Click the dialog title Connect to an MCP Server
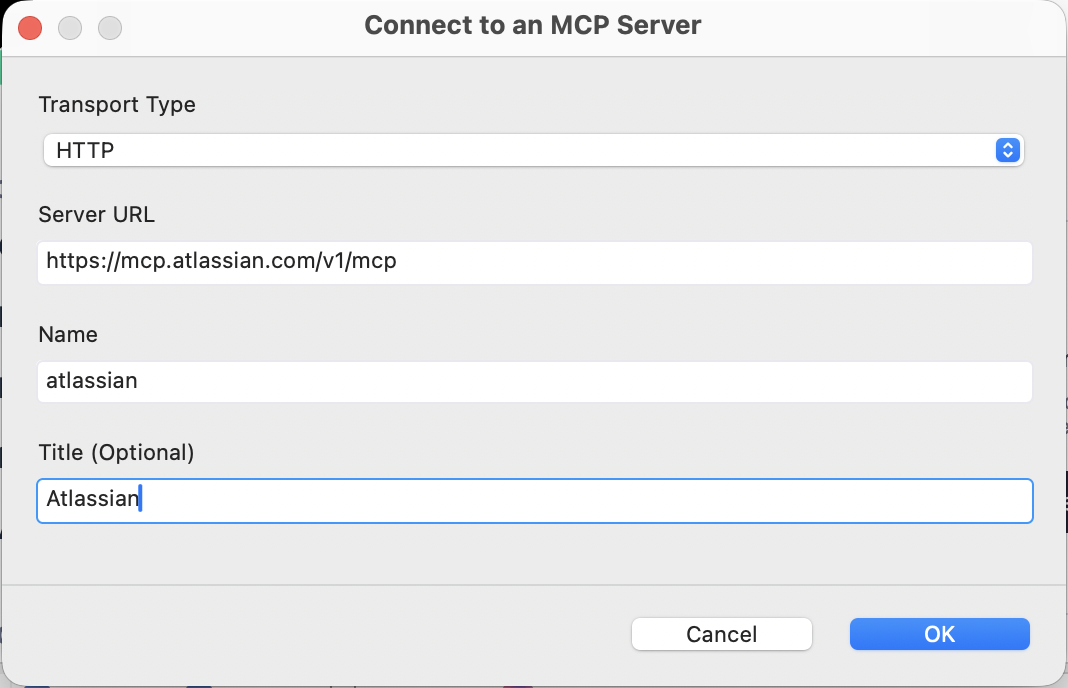This screenshot has width=1068, height=688. pos(533,25)
